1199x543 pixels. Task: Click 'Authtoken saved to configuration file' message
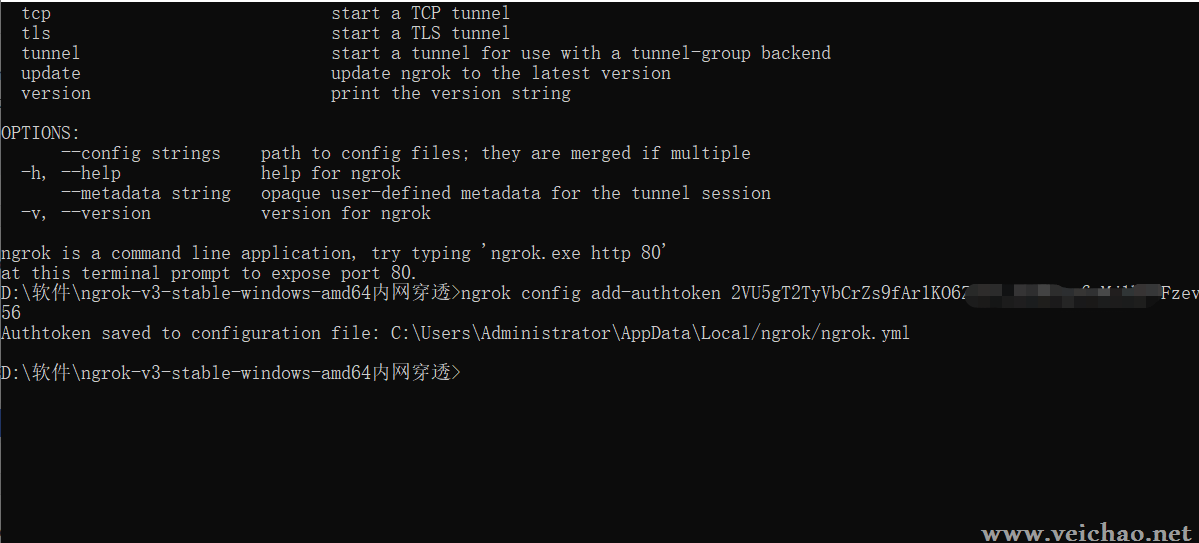pyautogui.click(x=192, y=333)
